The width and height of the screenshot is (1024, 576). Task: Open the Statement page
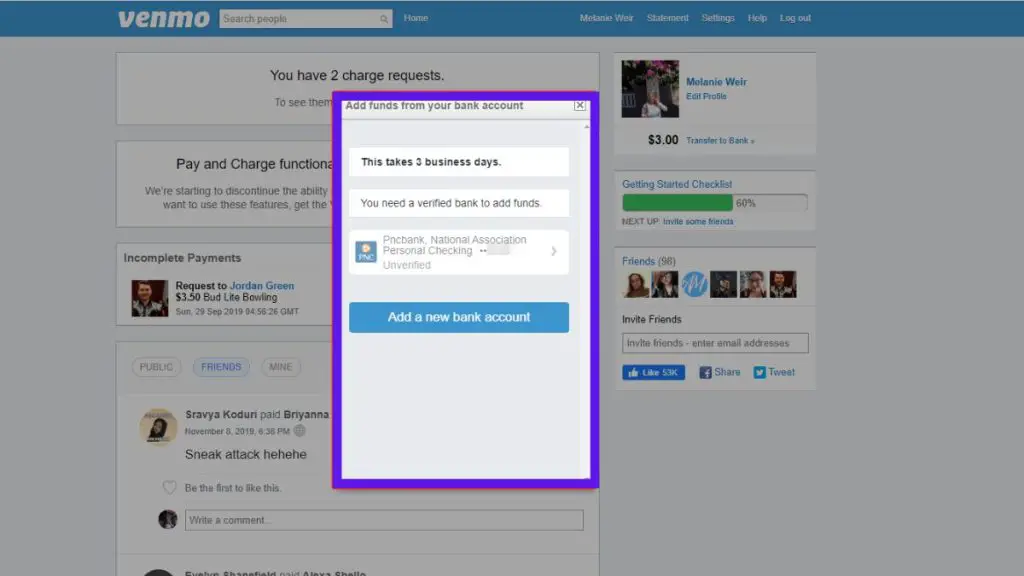[667, 18]
